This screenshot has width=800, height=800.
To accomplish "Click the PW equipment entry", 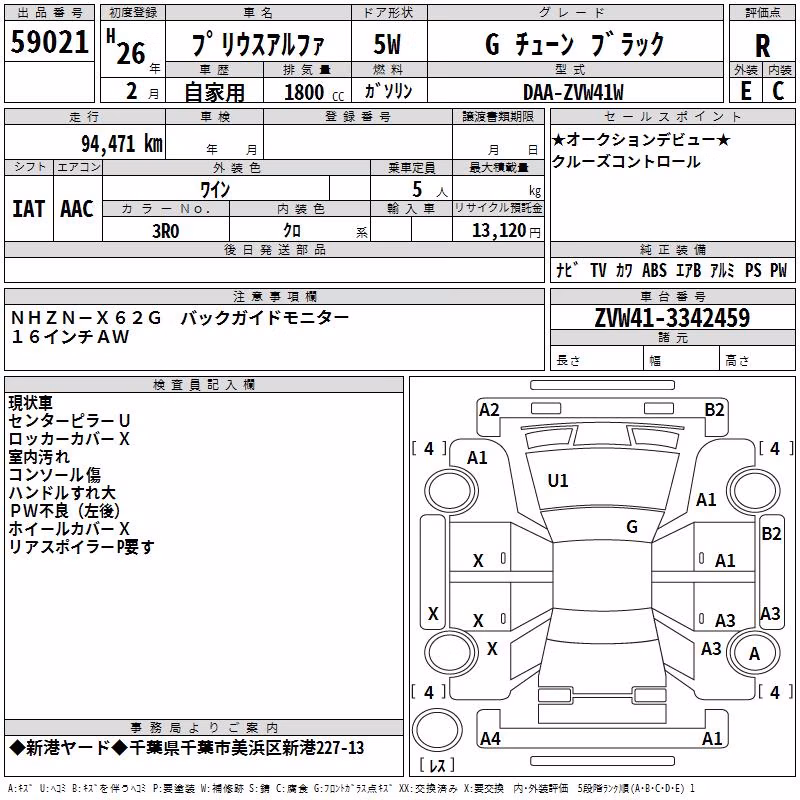I will tap(779, 270).
